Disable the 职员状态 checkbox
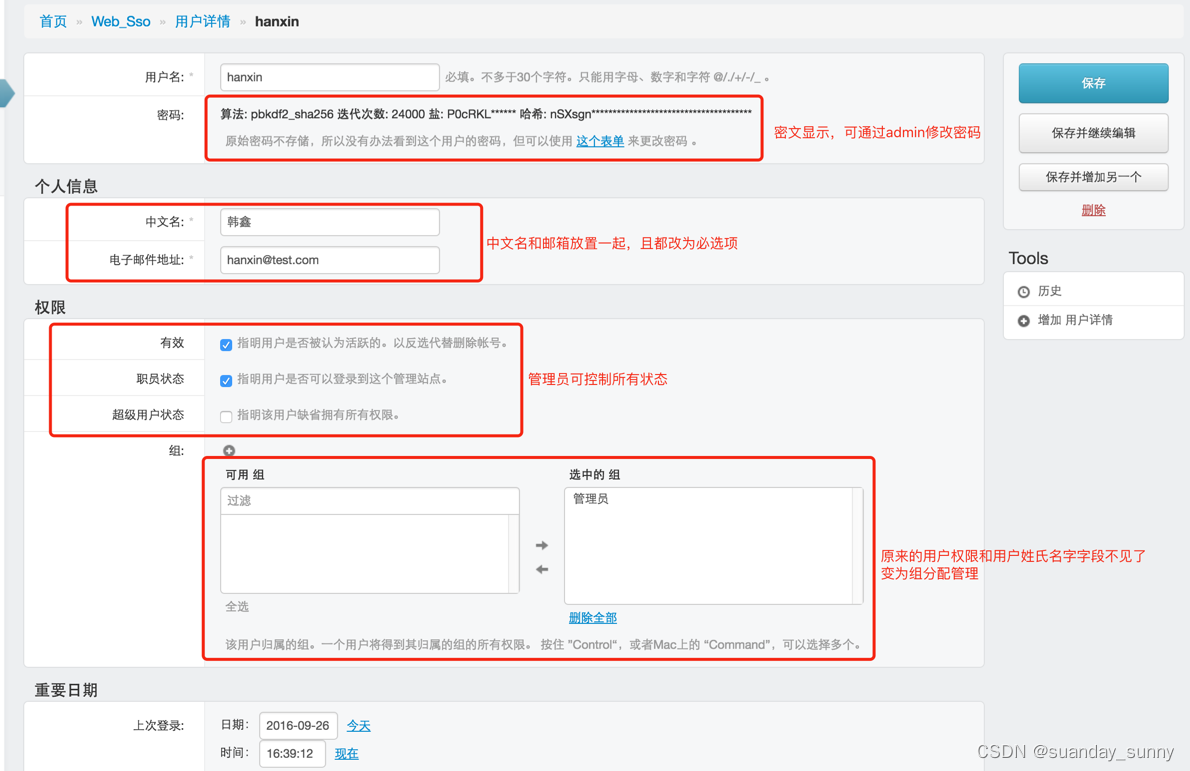Viewport: 1190px width, 771px height. 225,380
